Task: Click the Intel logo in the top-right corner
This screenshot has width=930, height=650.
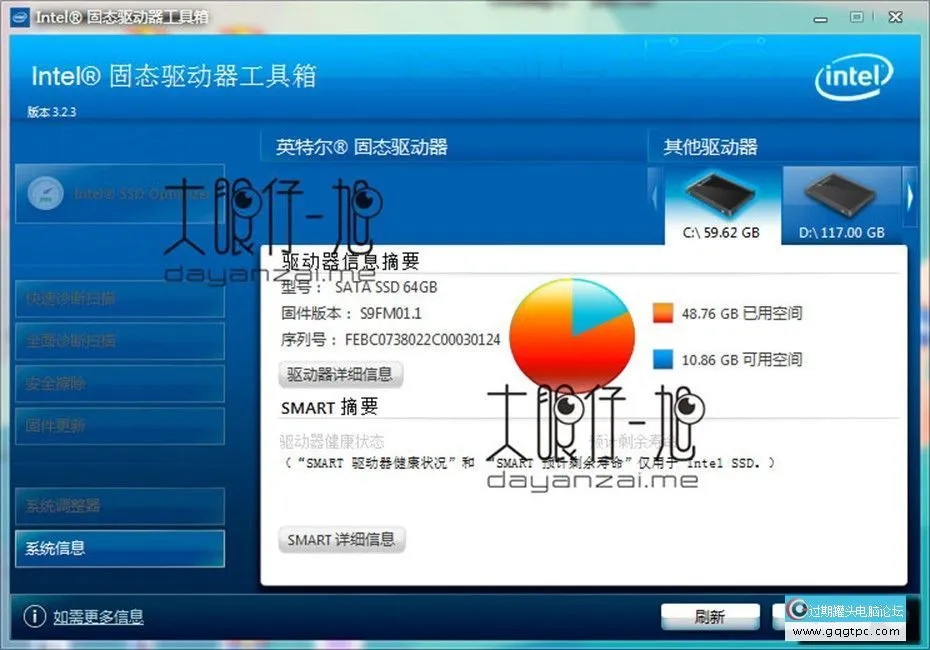Action: coord(855,77)
